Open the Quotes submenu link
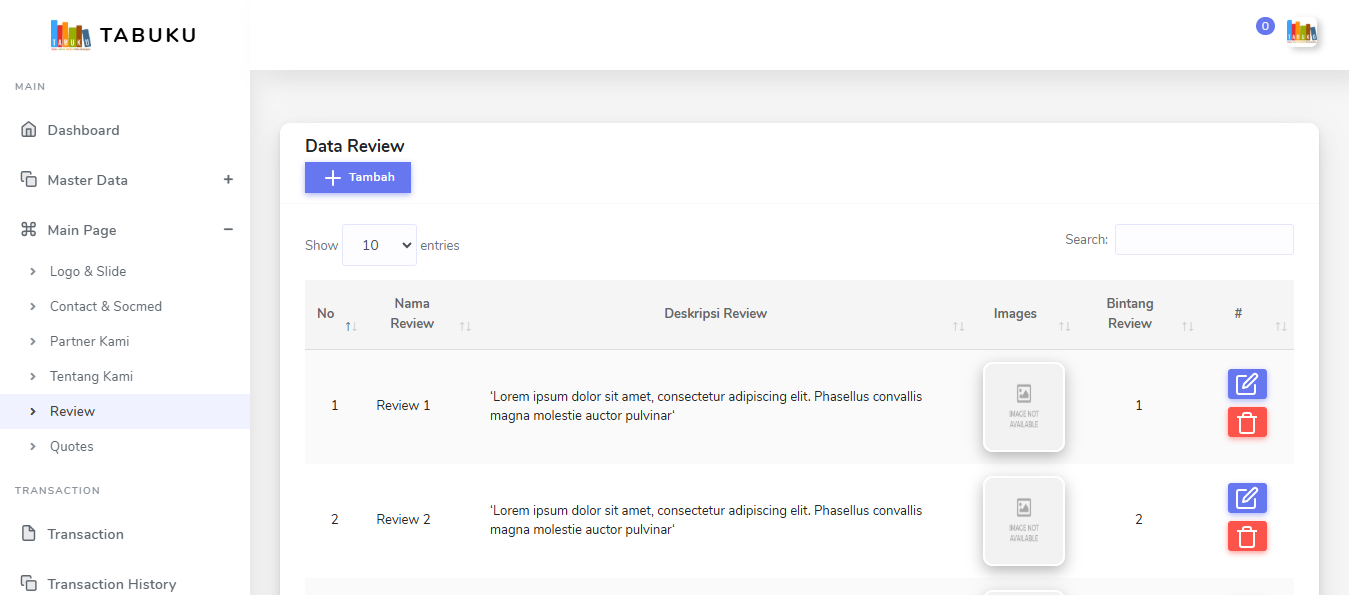 (x=72, y=446)
